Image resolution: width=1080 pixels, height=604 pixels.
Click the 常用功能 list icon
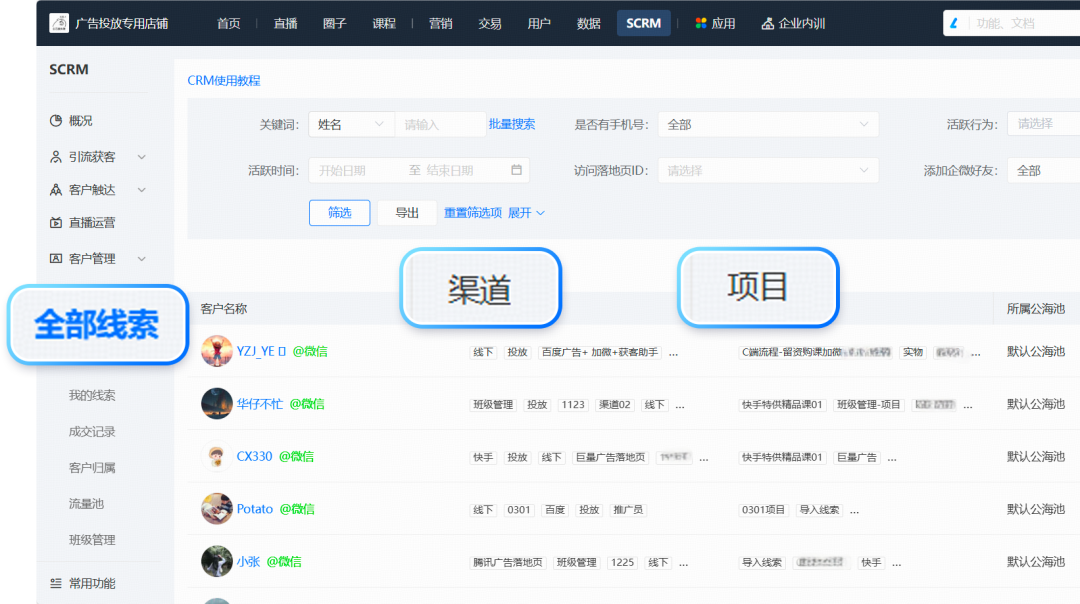(x=56, y=583)
